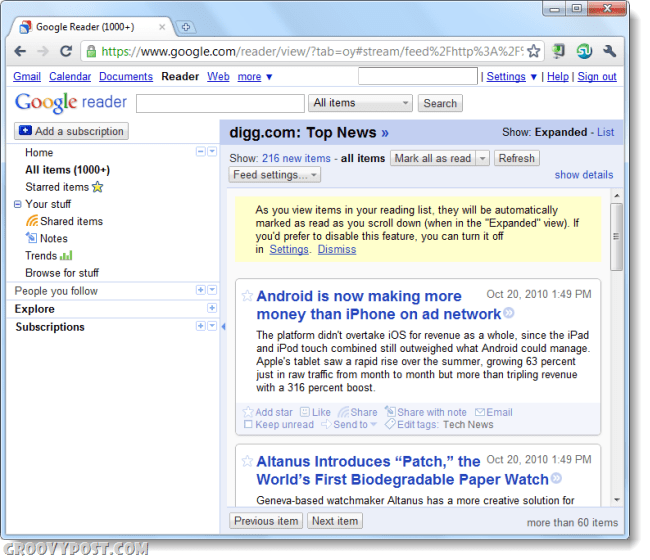
Task: Check the Keep unread checkbox
Action: 248,424
